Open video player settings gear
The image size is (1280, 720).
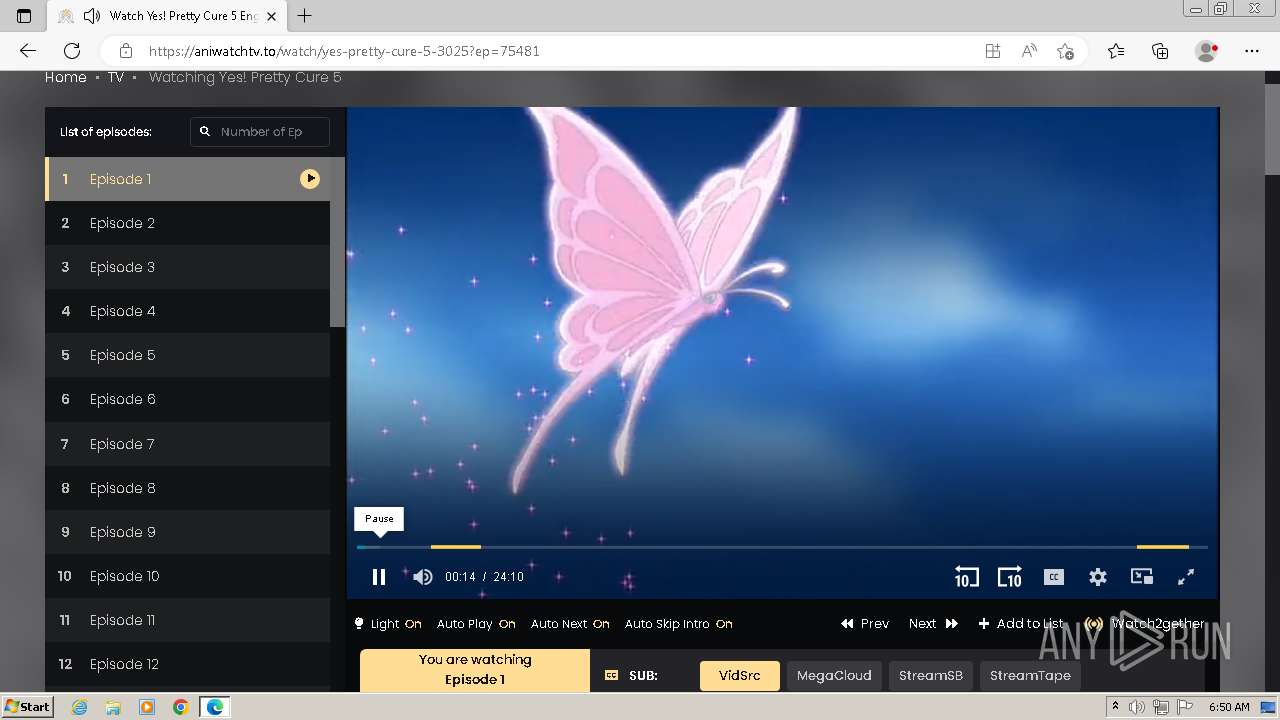click(1098, 577)
